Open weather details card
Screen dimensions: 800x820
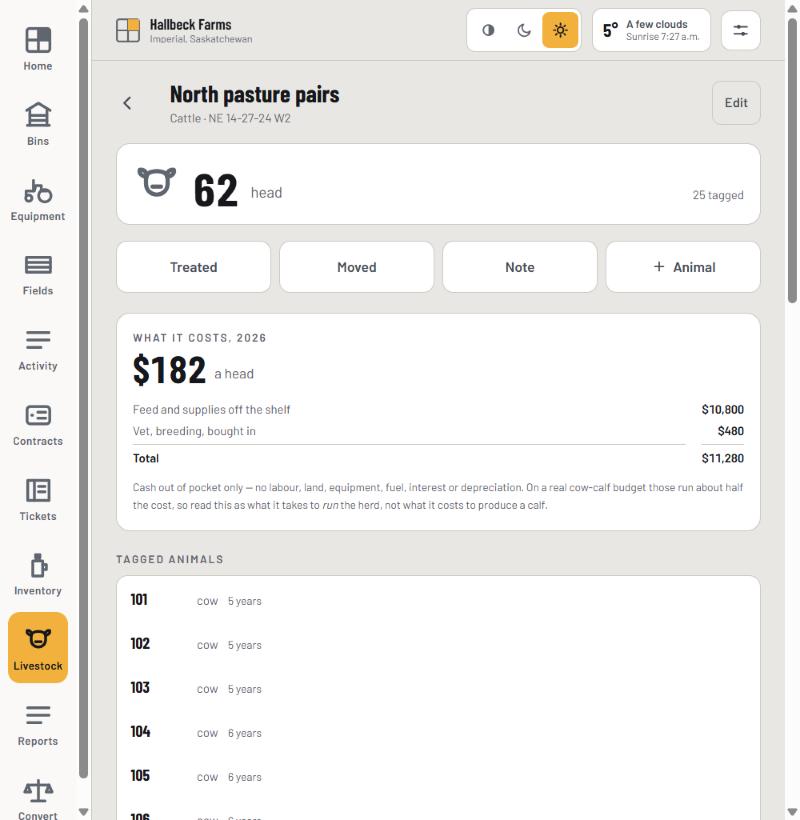(651, 30)
